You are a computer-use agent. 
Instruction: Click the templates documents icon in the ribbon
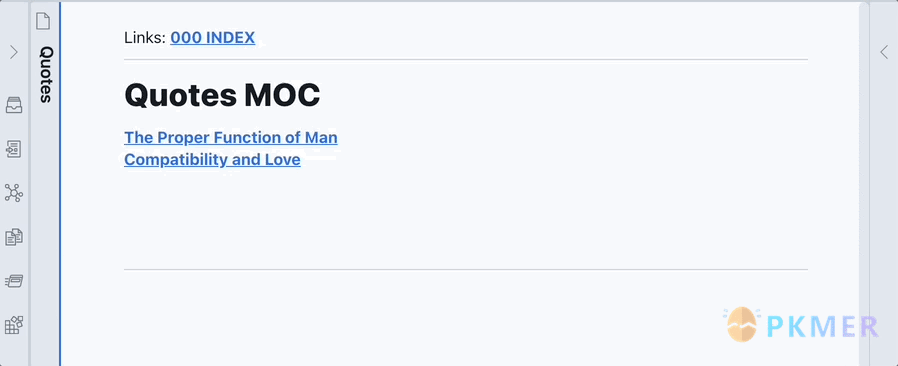click(14, 237)
